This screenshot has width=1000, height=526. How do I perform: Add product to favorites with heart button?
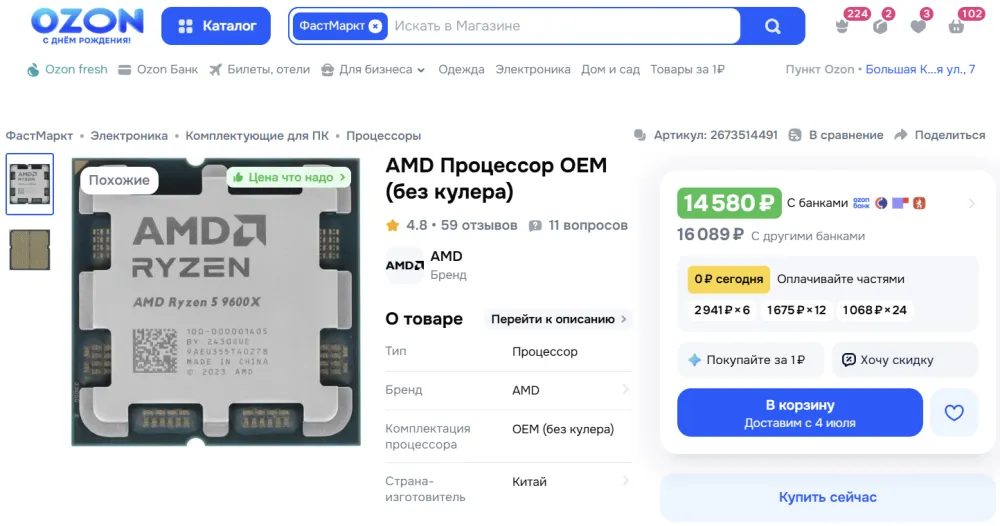954,413
